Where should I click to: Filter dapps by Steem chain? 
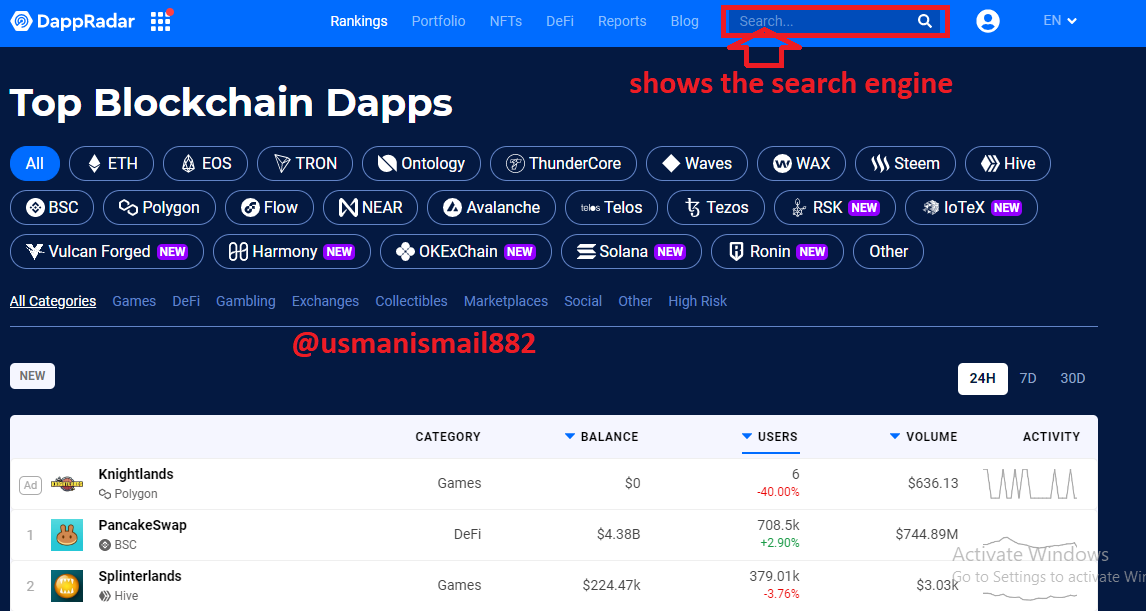(905, 164)
